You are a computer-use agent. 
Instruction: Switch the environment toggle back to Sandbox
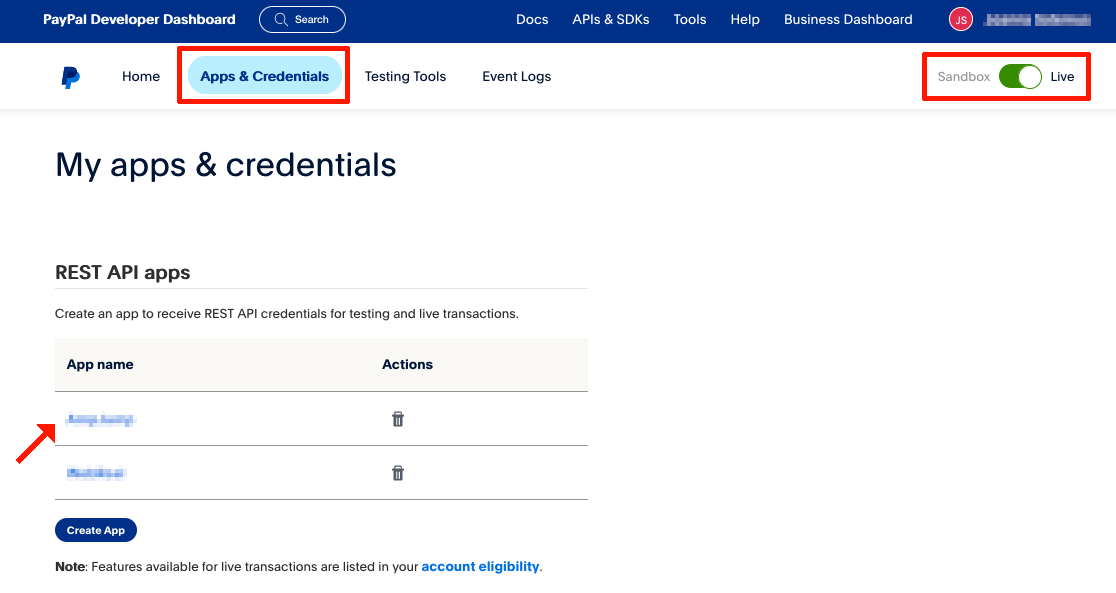(x=1019, y=76)
